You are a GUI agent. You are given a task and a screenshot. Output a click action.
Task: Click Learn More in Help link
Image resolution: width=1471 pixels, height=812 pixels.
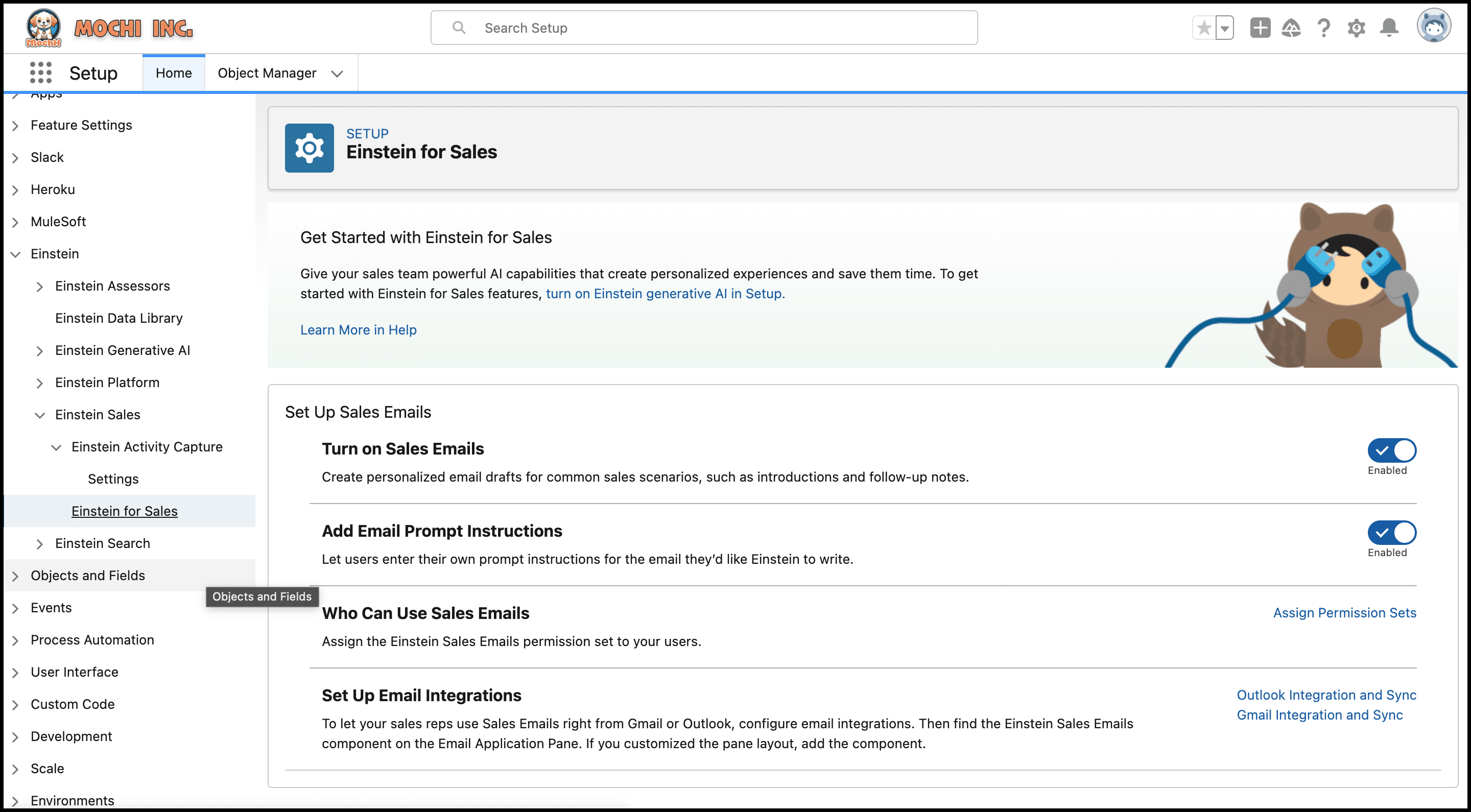pos(358,329)
